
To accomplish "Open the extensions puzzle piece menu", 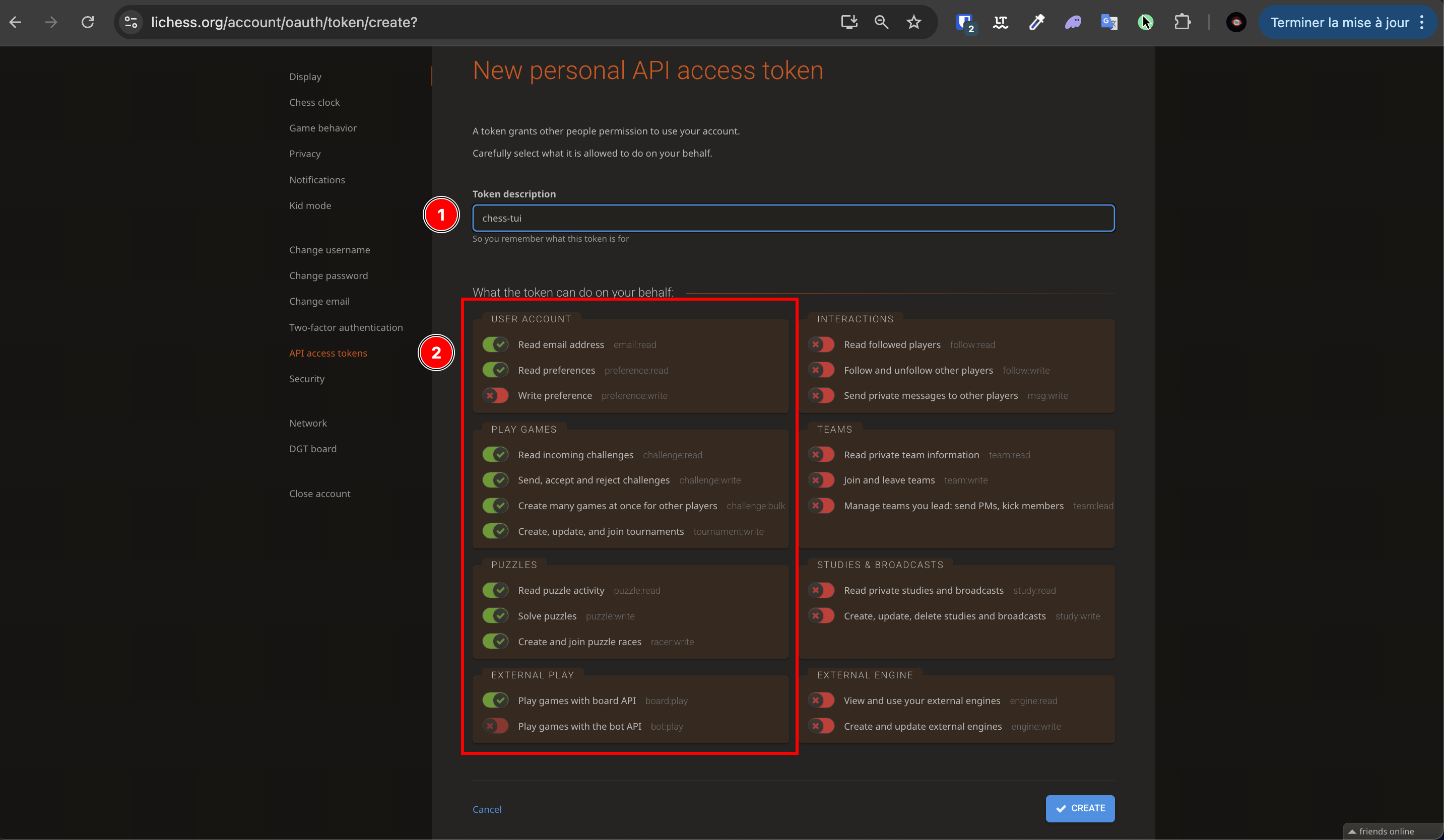I will point(1182,22).
